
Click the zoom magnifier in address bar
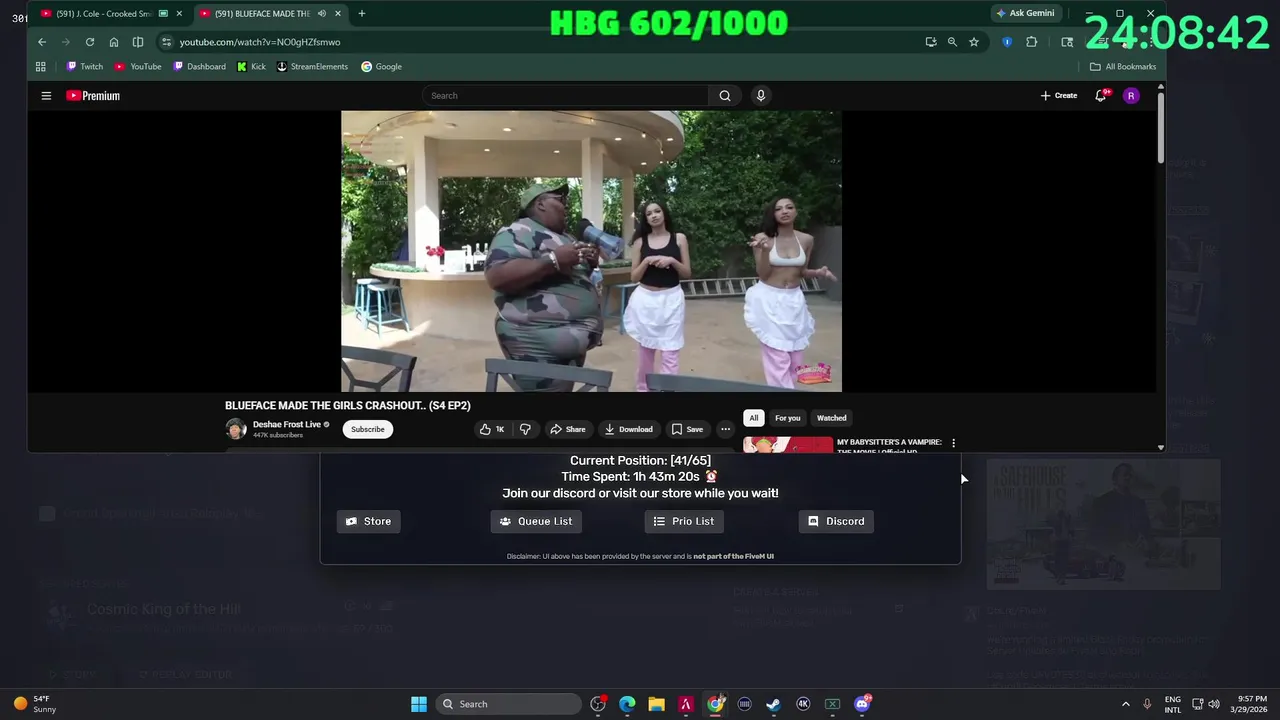point(952,42)
